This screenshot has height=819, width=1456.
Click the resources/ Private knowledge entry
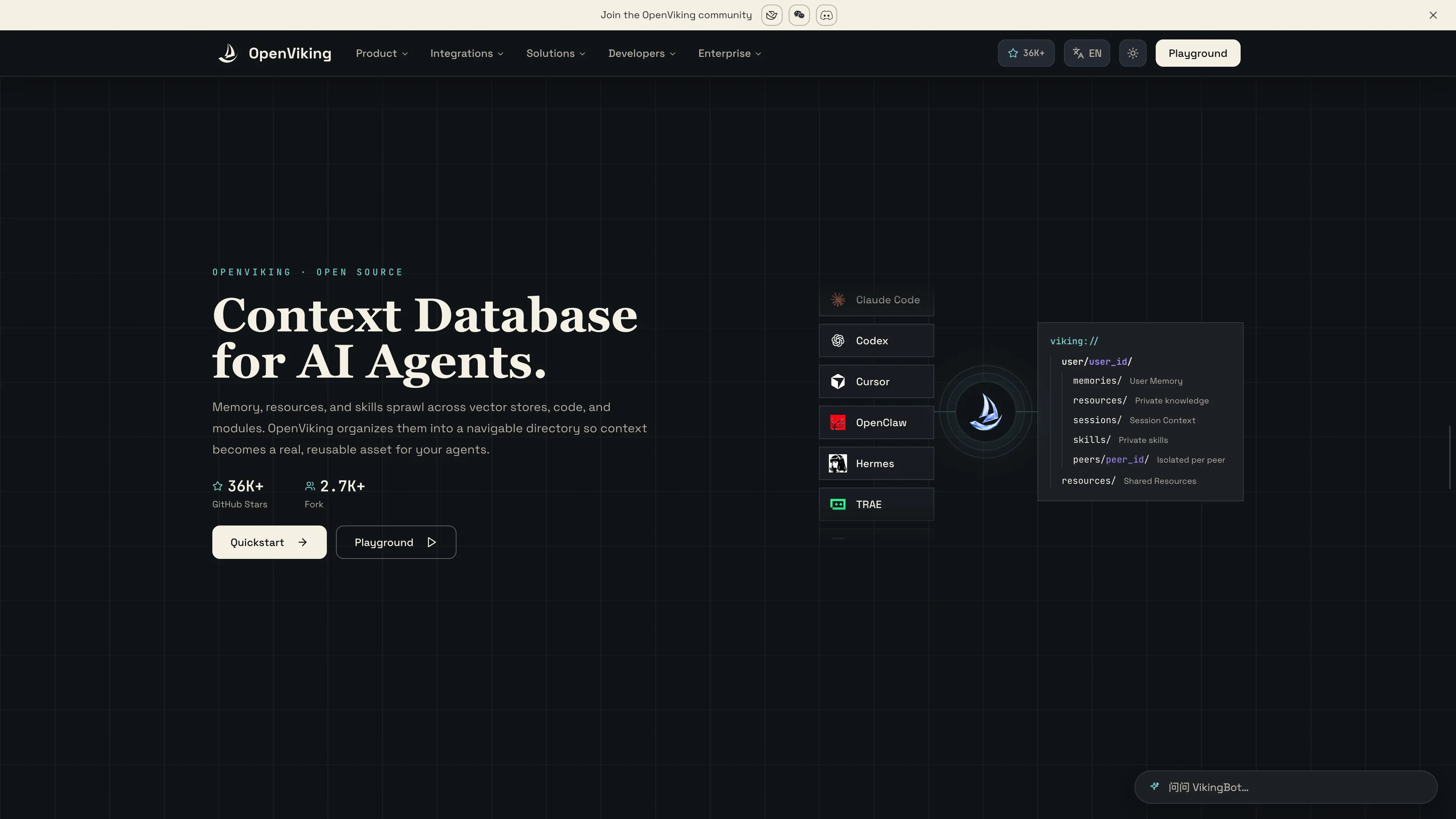point(1141,400)
